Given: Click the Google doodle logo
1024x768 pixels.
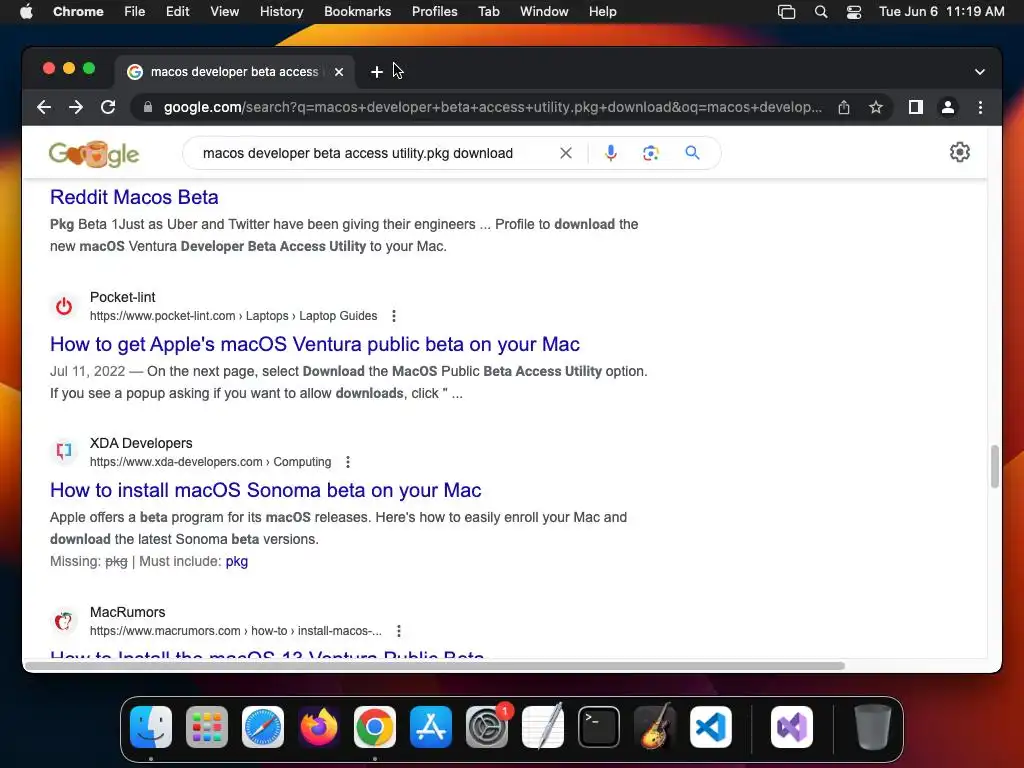Looking at the screenshot, I should [94, 154].
